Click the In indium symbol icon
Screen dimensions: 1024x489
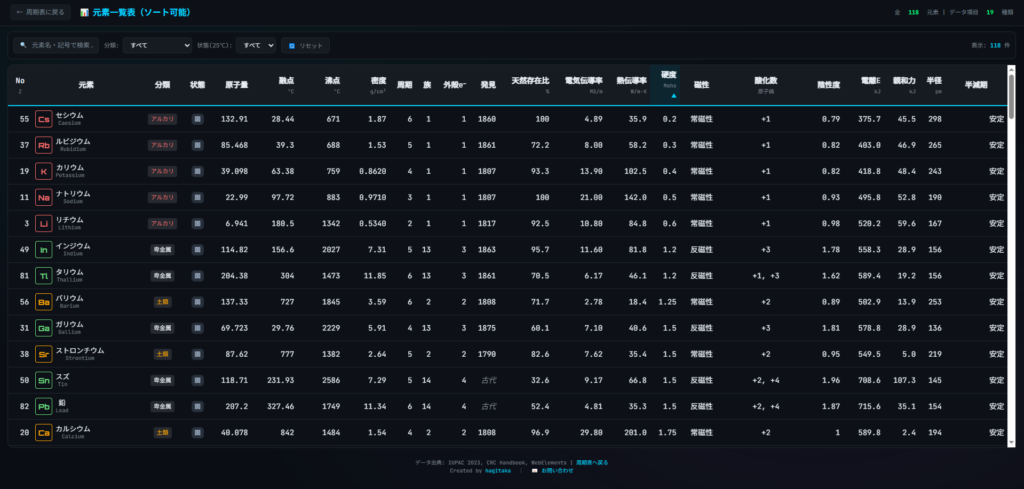click(43, 250)
